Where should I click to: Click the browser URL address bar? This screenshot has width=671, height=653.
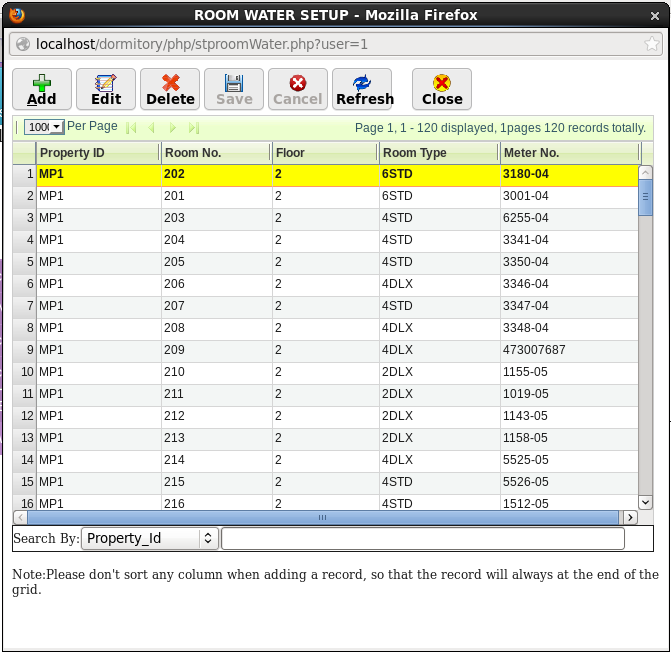(330, 44)
